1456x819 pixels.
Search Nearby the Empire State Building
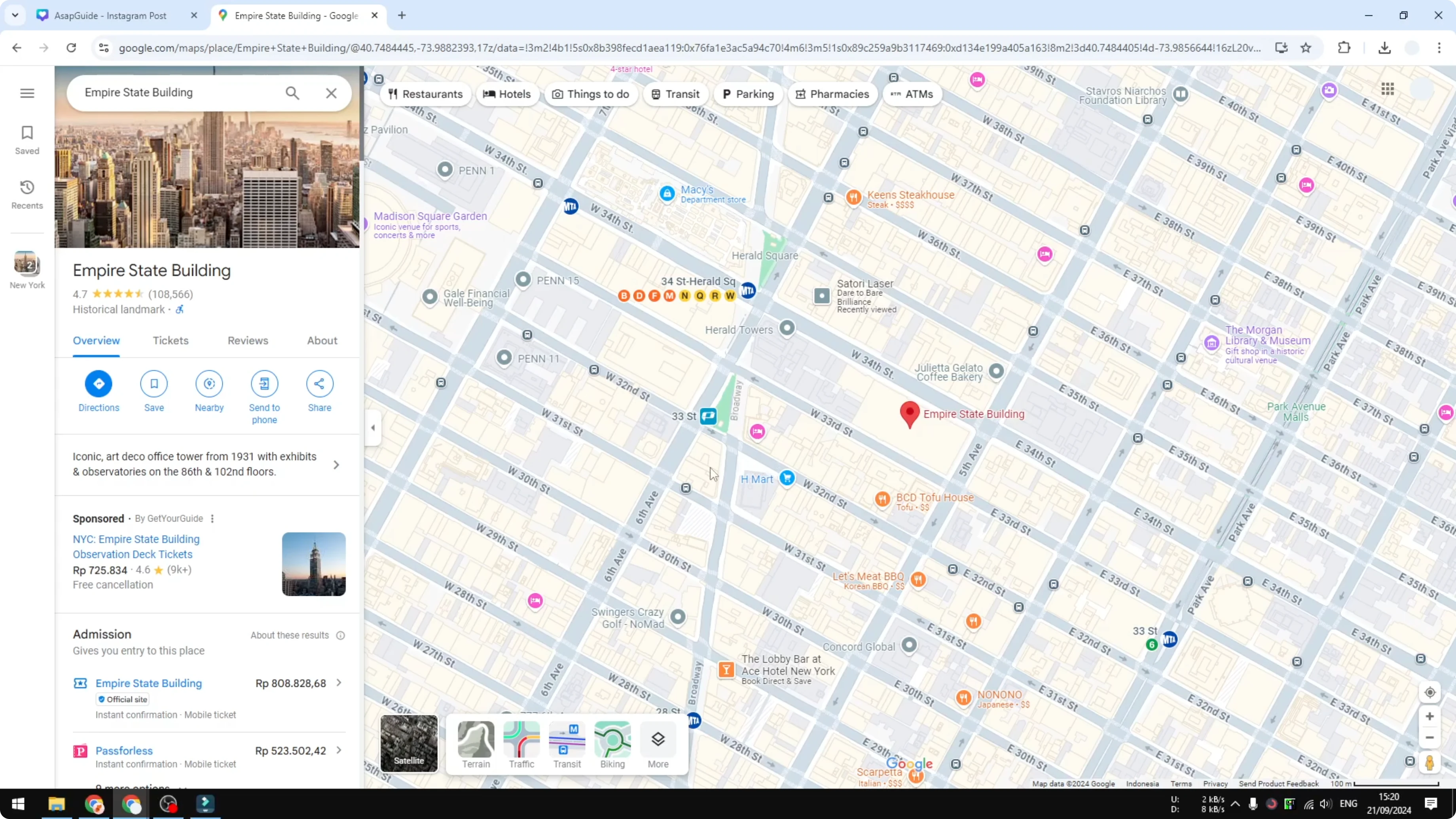[209, 391]
